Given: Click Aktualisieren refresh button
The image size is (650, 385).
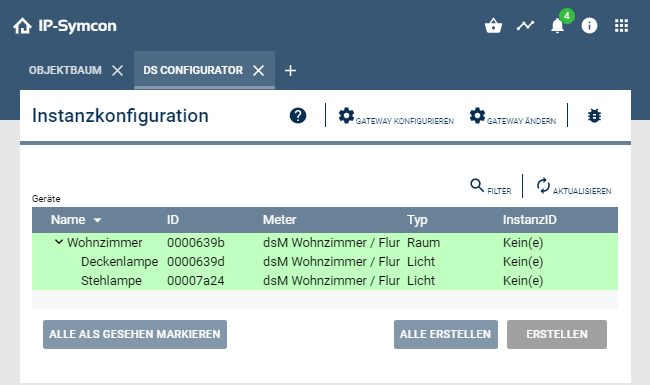Looking at the screenshot, I should pos(573,186).
